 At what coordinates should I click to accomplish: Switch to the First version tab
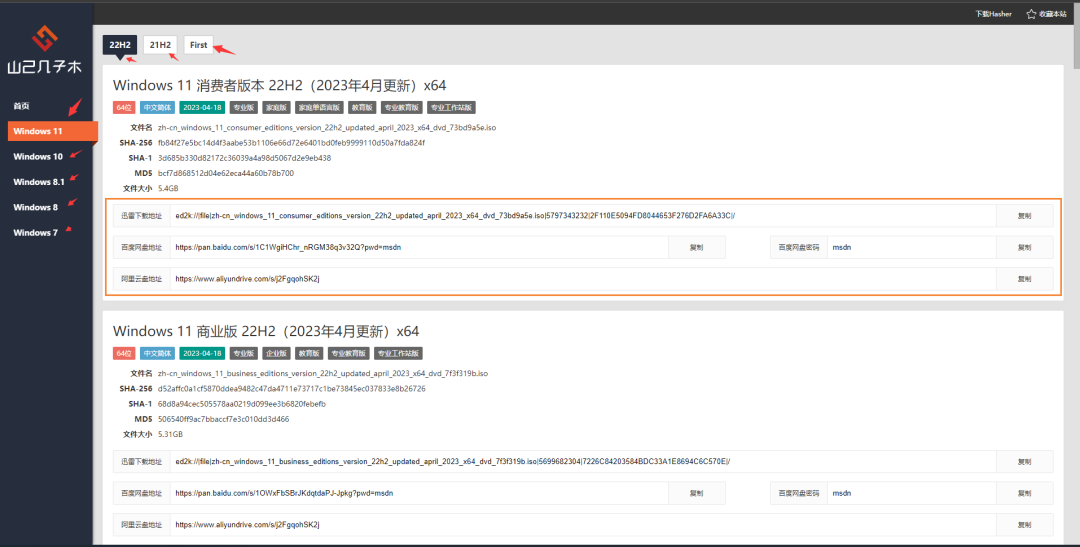(x=198, y=45)
